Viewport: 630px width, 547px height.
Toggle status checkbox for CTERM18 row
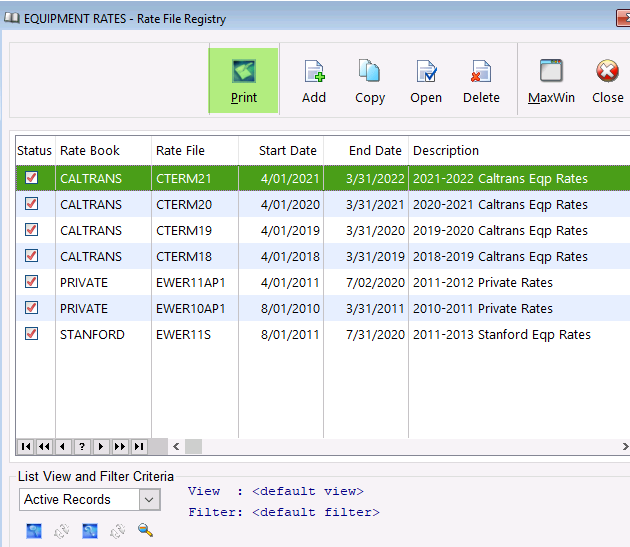point(31,255)
